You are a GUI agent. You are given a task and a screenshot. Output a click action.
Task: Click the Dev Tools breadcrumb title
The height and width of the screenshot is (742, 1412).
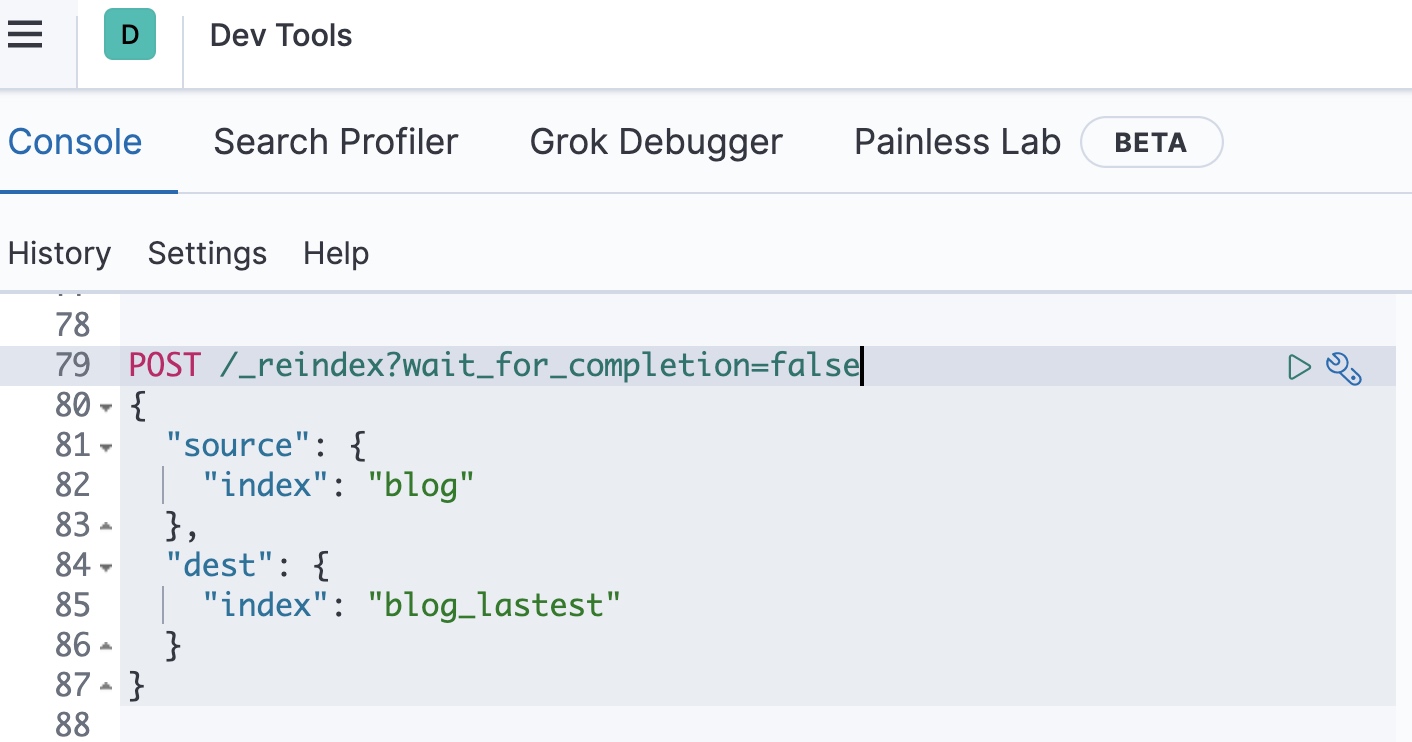281,36
